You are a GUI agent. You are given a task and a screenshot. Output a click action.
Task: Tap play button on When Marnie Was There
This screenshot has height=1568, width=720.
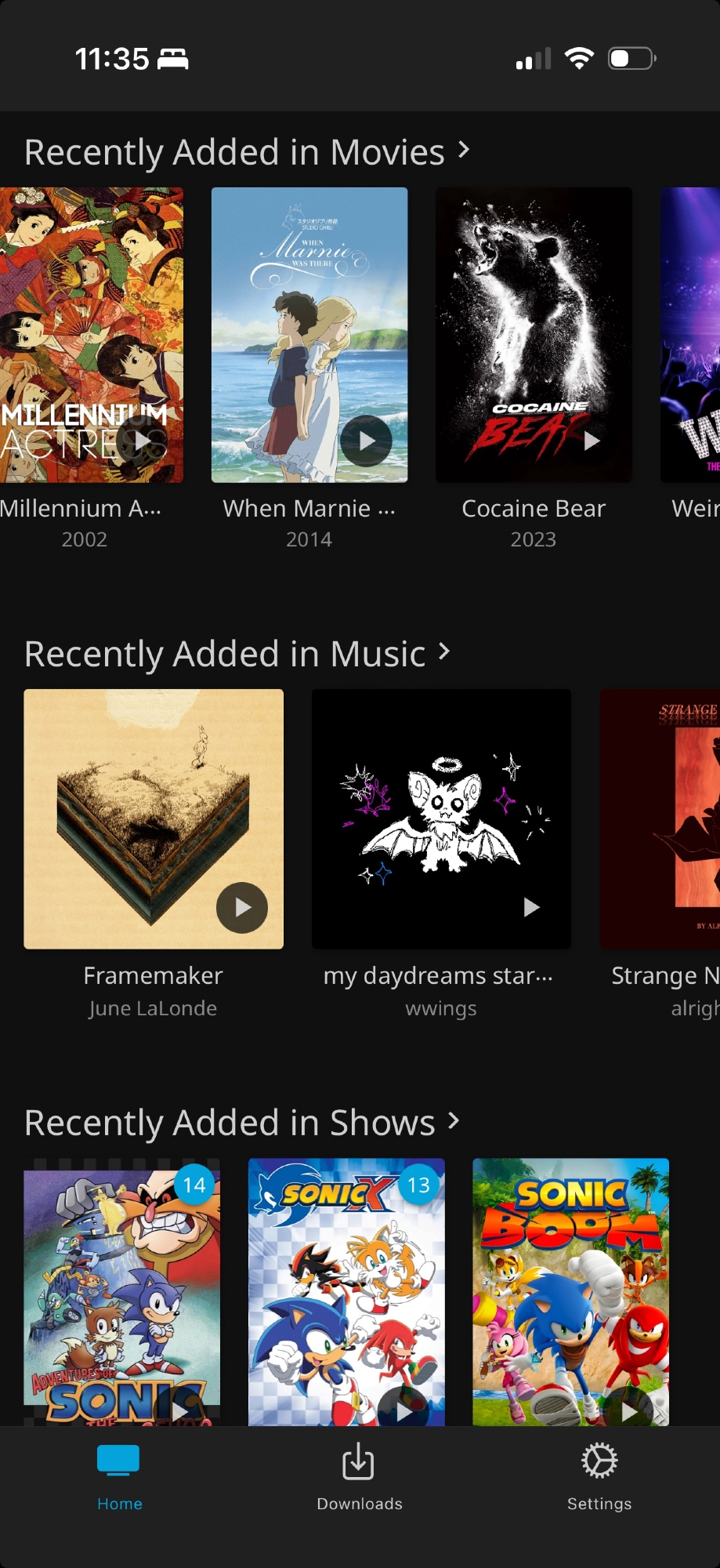point(366,441)
